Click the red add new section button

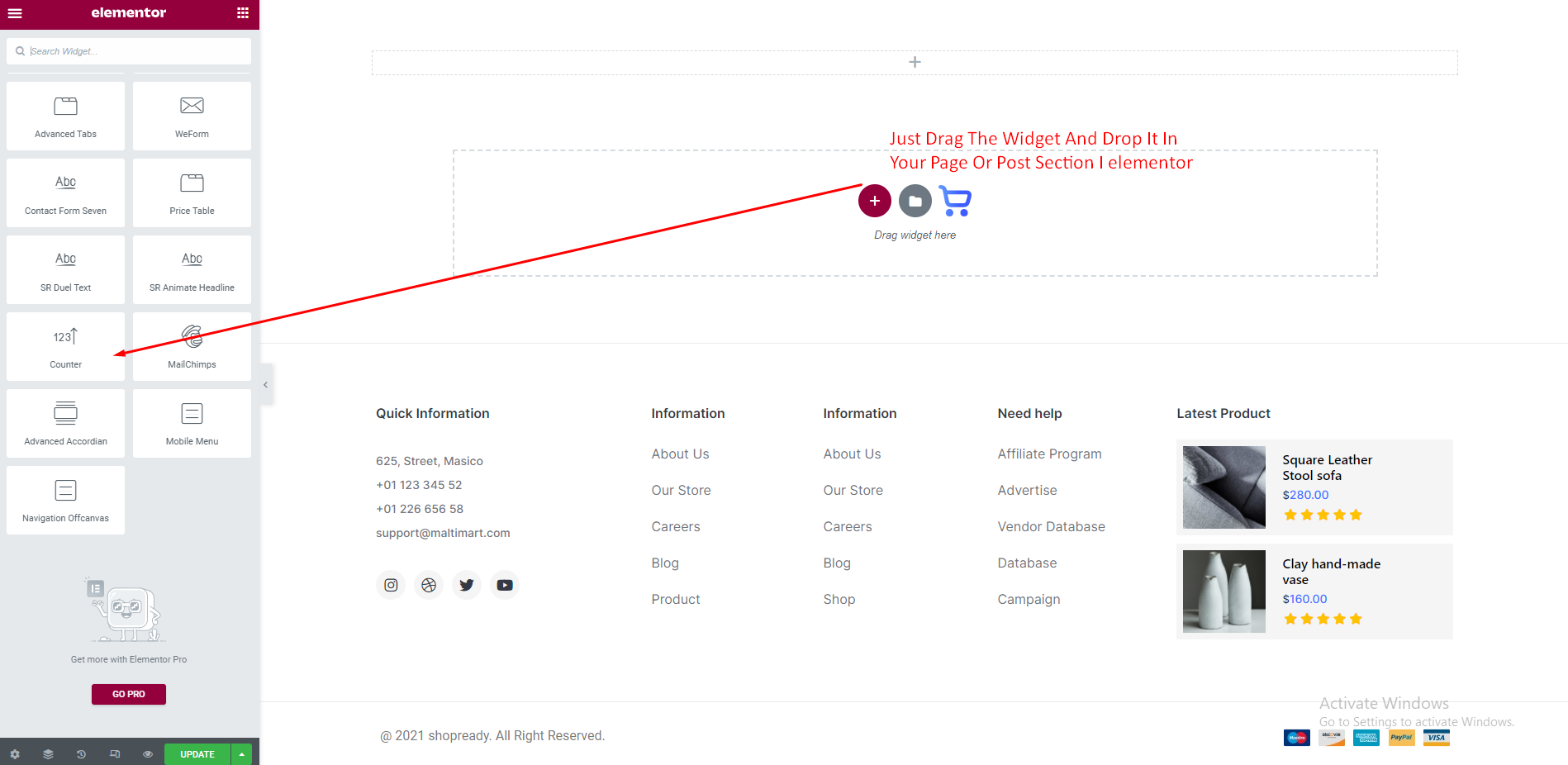tap(874, 201)
